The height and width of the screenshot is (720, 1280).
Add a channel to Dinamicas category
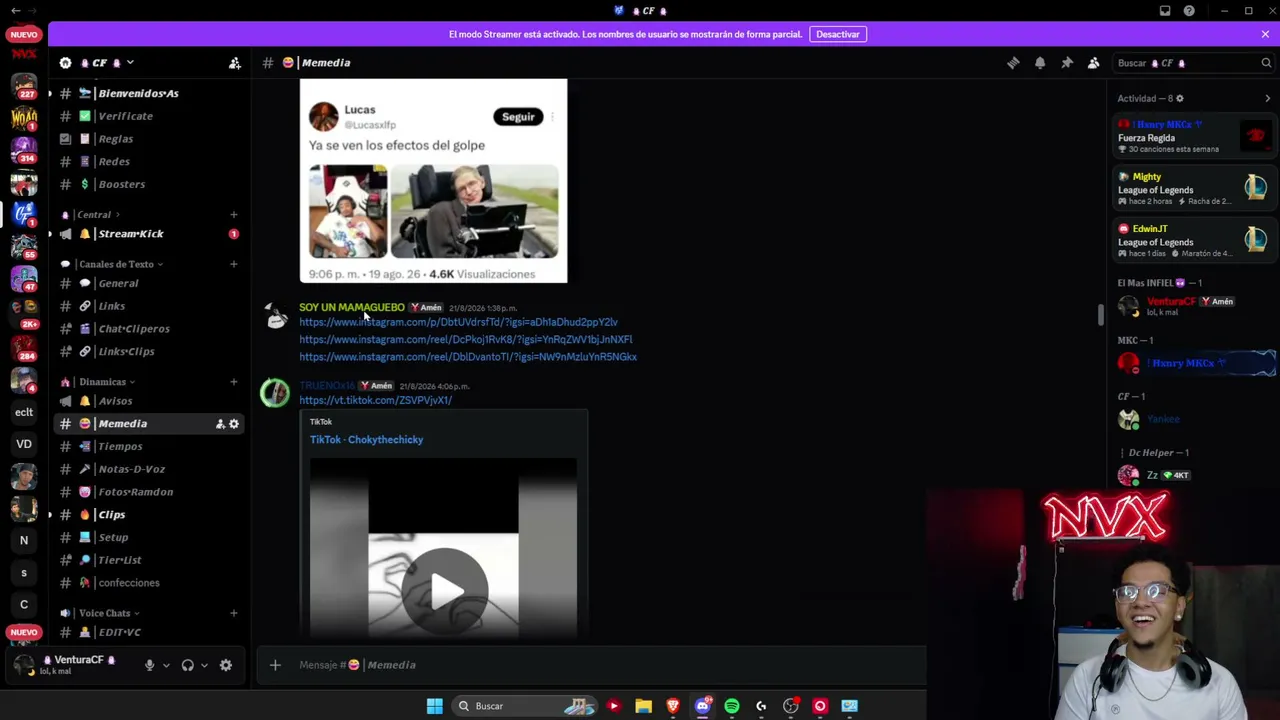click(x=234, y=382)
